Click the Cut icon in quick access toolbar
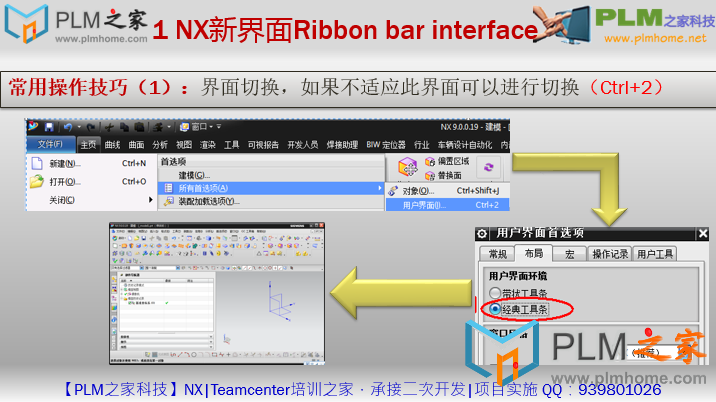This screenshot has height=402, width=716. 110,127
